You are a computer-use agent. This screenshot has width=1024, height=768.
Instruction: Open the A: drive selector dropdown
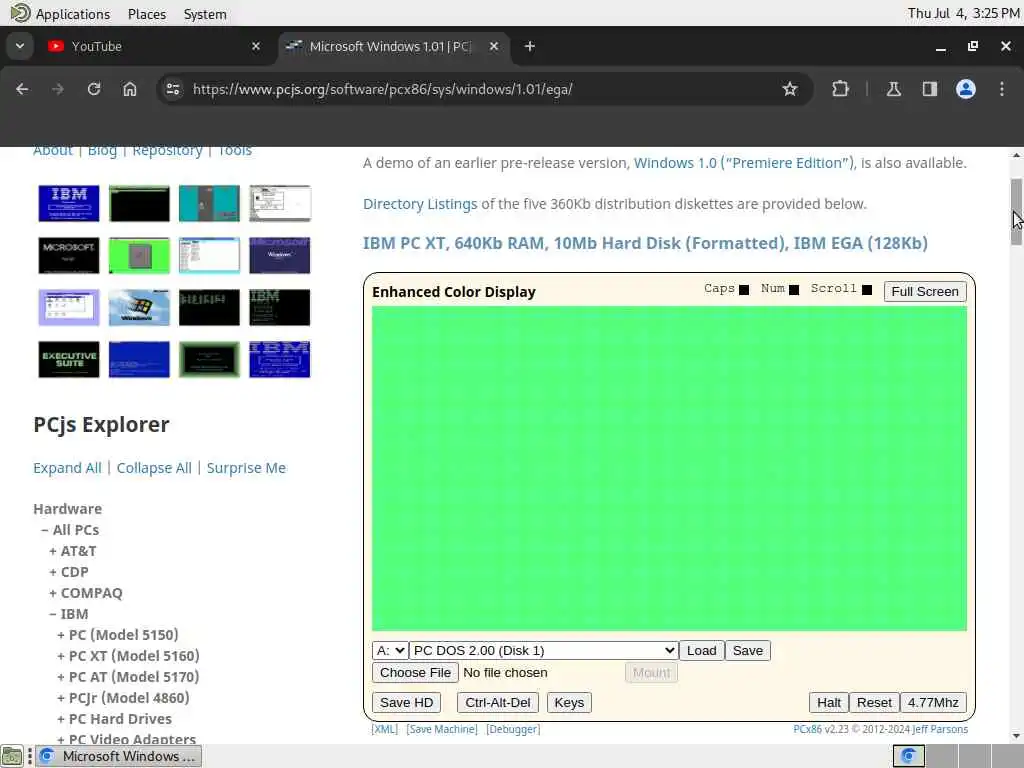click(390, 650)
